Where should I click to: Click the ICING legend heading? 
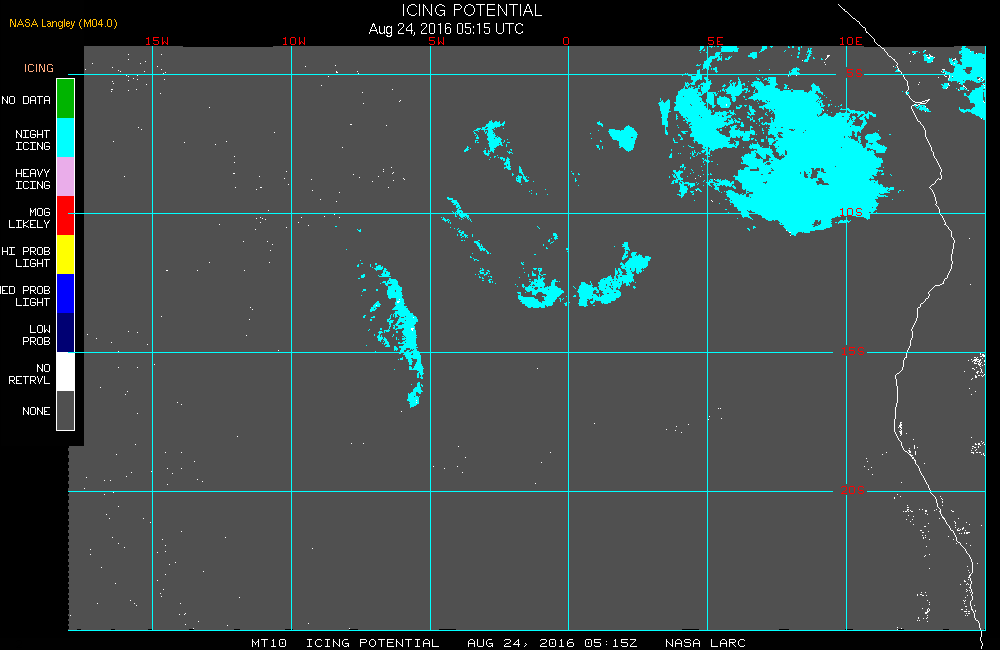click(39, 68)
